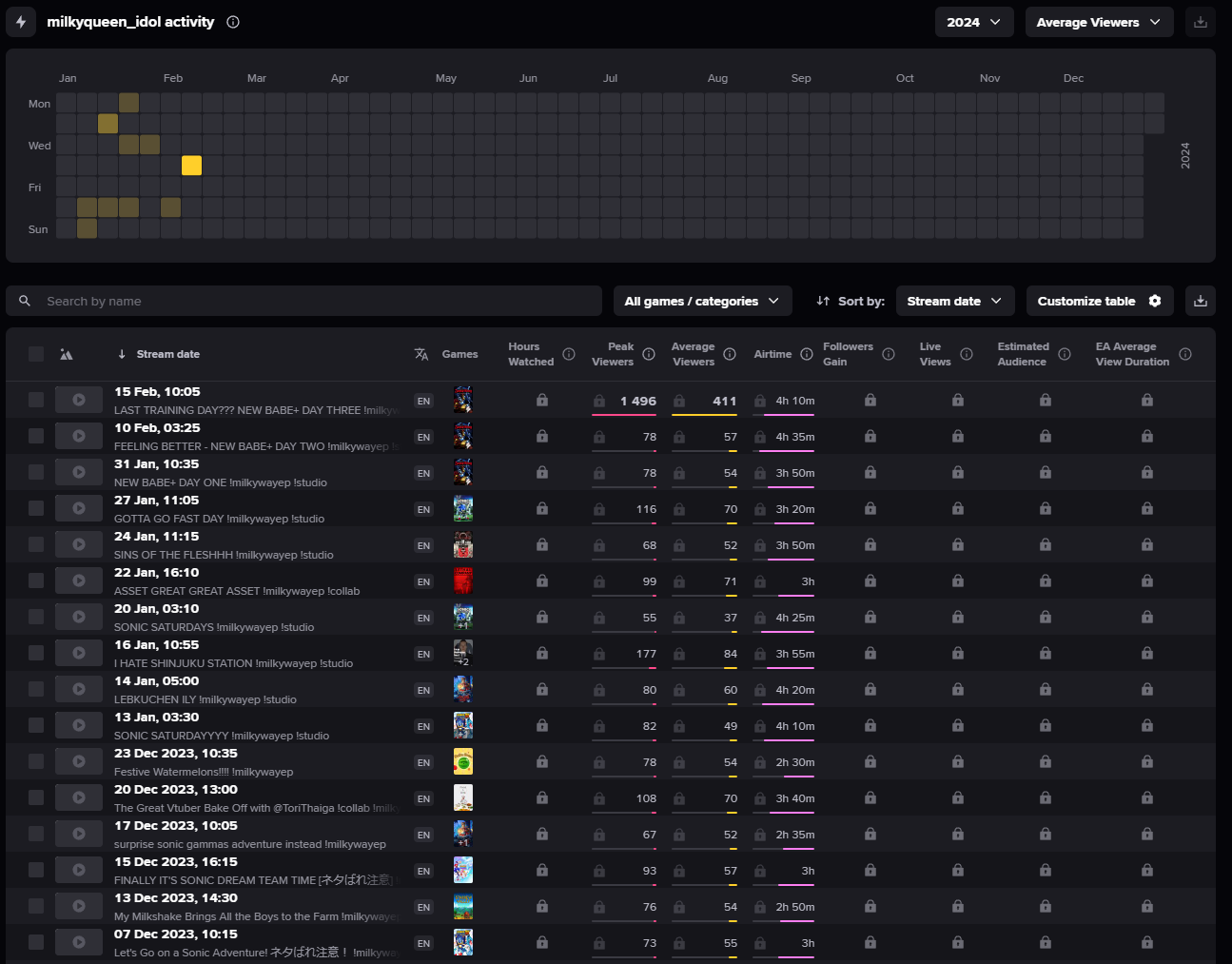Screen dimensions: 1232x964
Task: Click the lock icon in the Live Views column for 27 Jan stream
Action: 958,509
